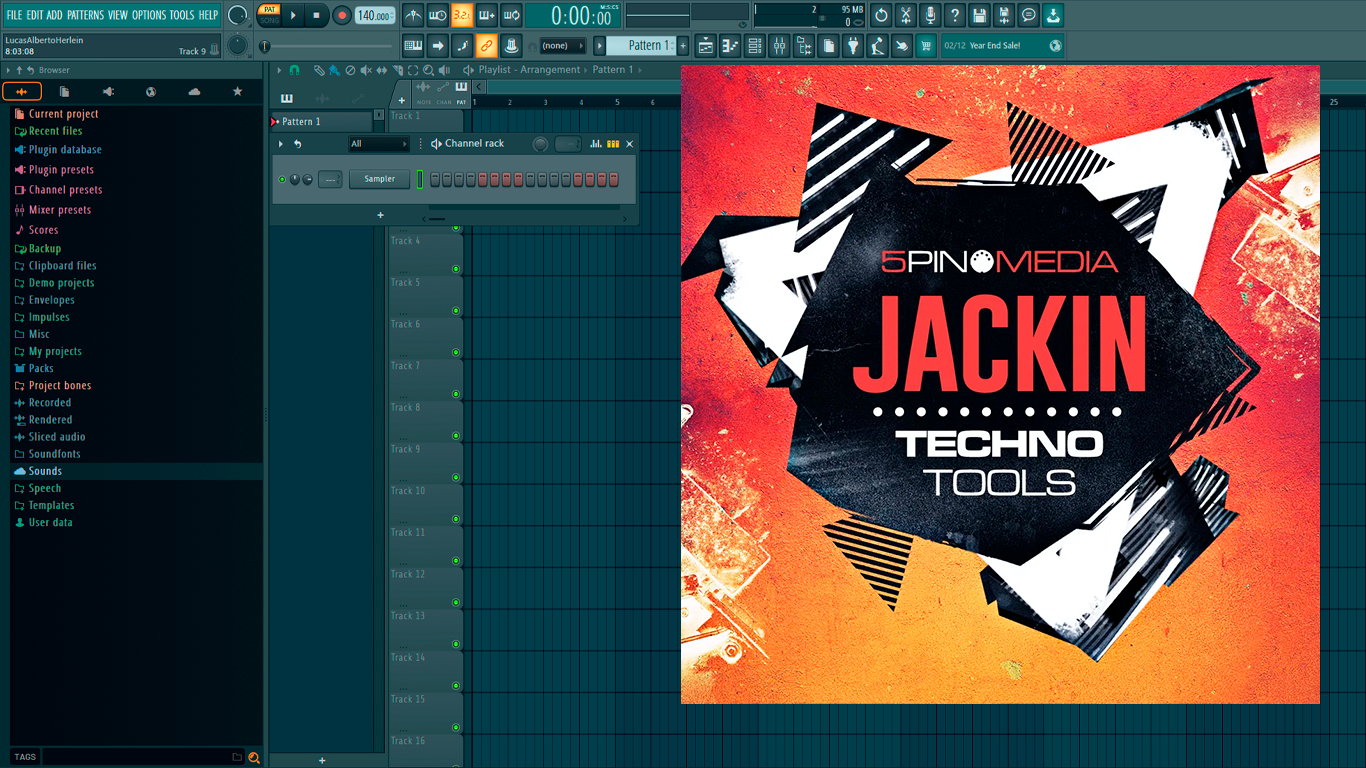Toggle the orange link/multilink controllers button
Viewport: 1366px width, 768px height.
(x=486, y=45)
